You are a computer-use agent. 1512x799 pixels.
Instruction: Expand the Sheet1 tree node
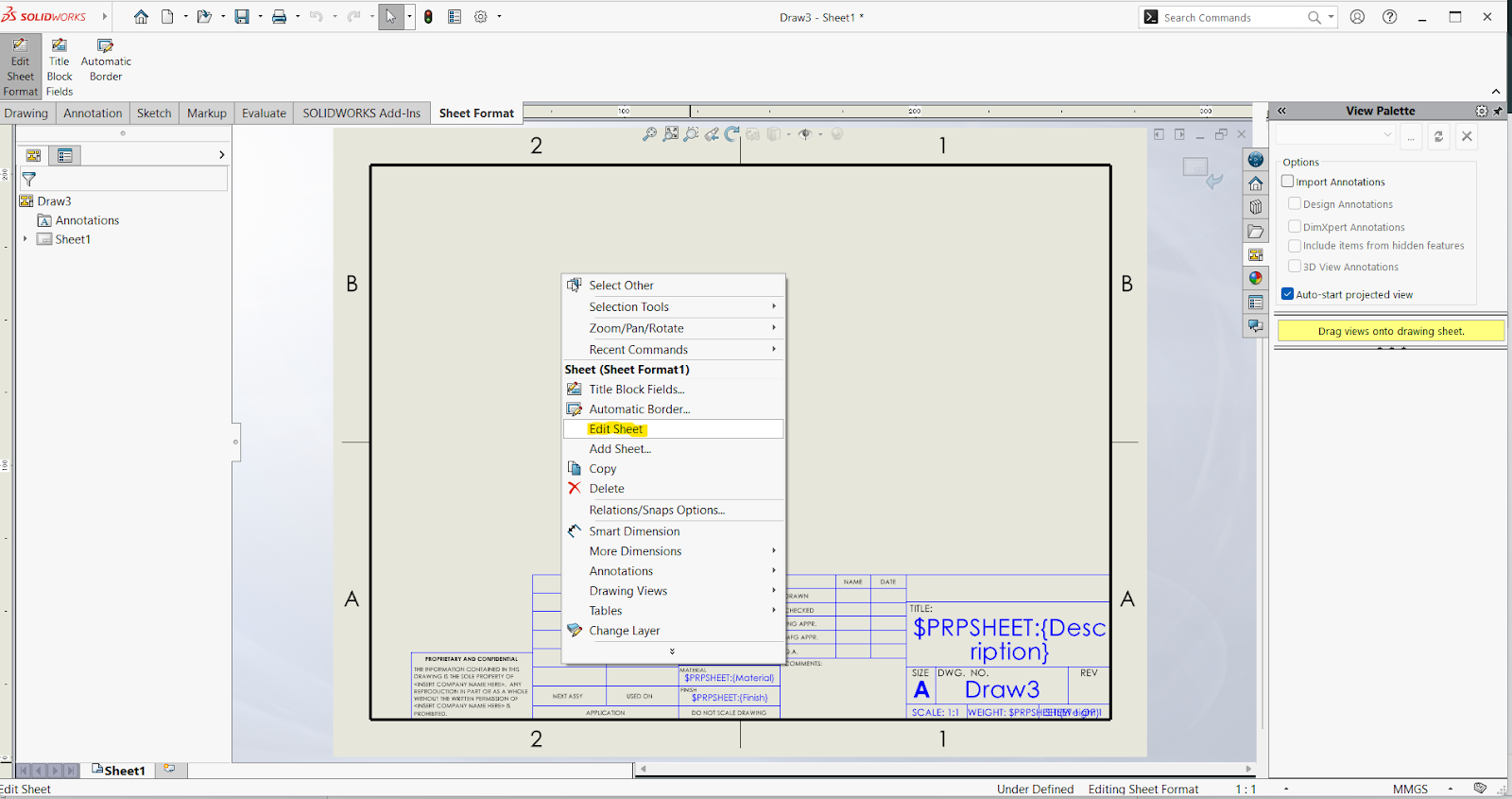pyautogui.click(x=26, y=239)
